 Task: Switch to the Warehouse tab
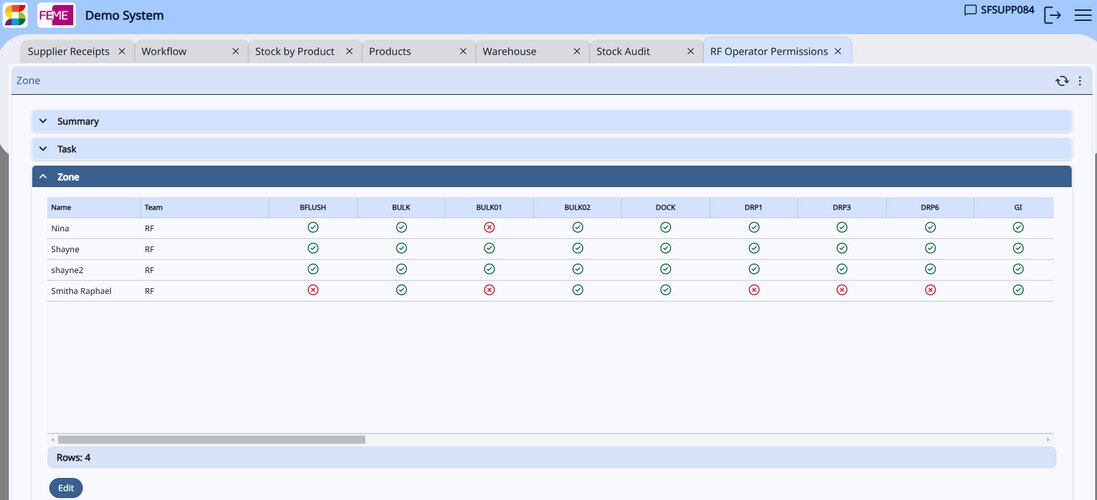(x=509, y=52)
